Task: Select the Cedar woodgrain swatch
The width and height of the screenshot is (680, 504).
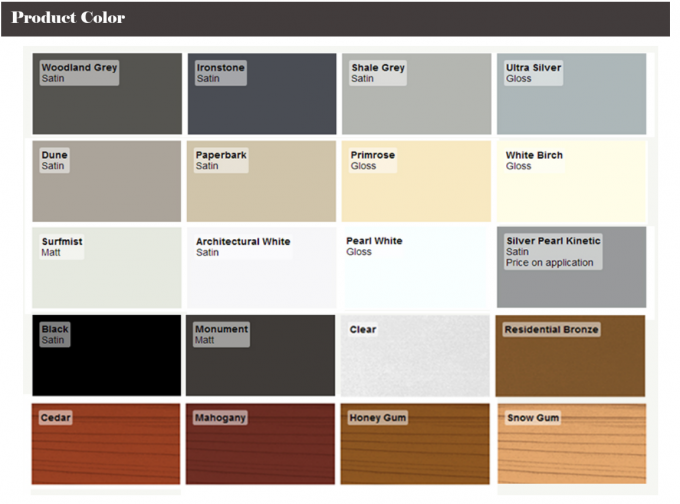Action: pos(107,444)
